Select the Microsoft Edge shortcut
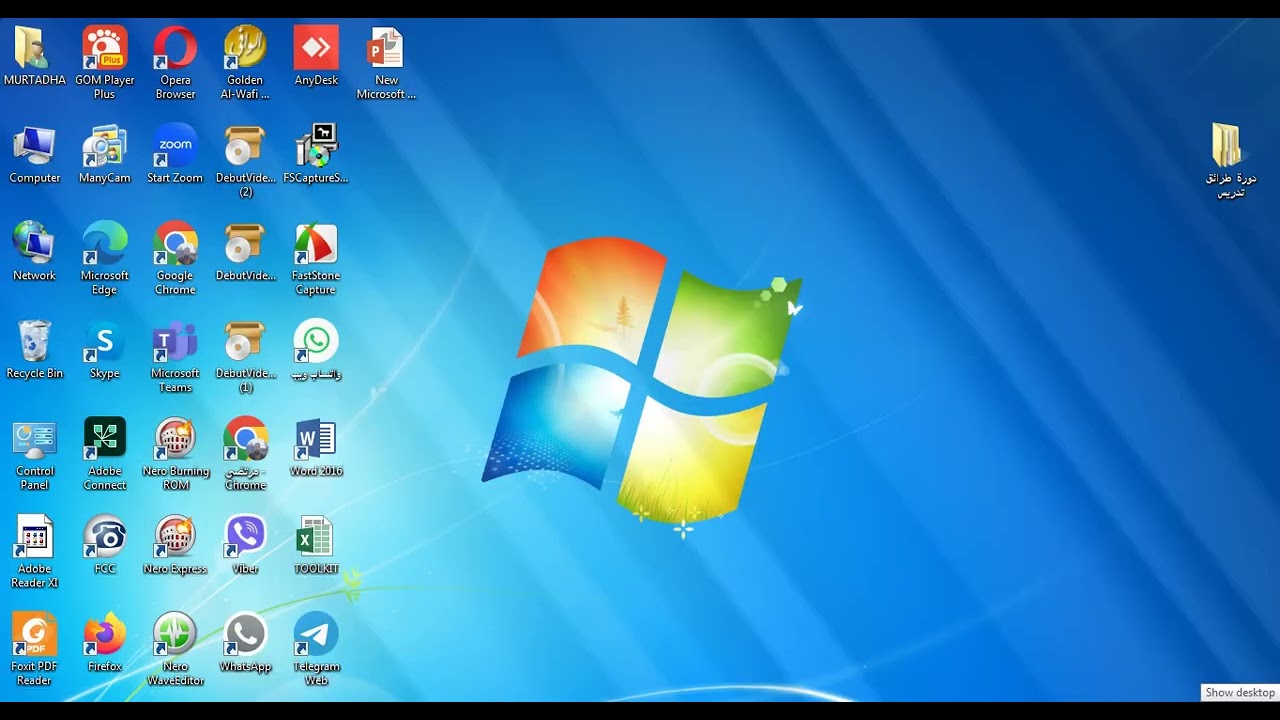The image size is (1280, 720). (x=105, y=244)
